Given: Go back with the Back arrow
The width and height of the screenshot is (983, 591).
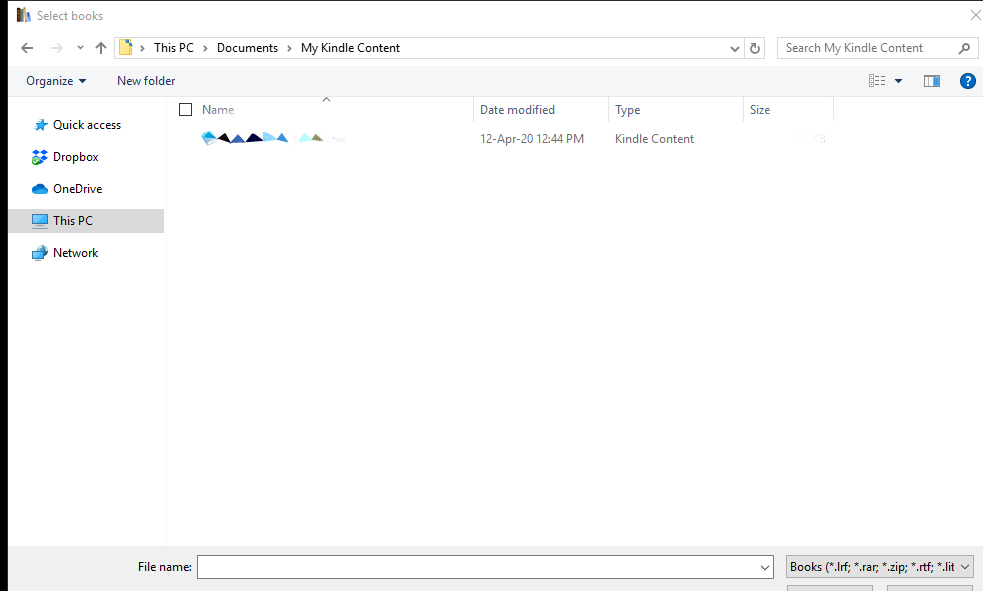Looking at the screenshot, I should coord(27,48).
